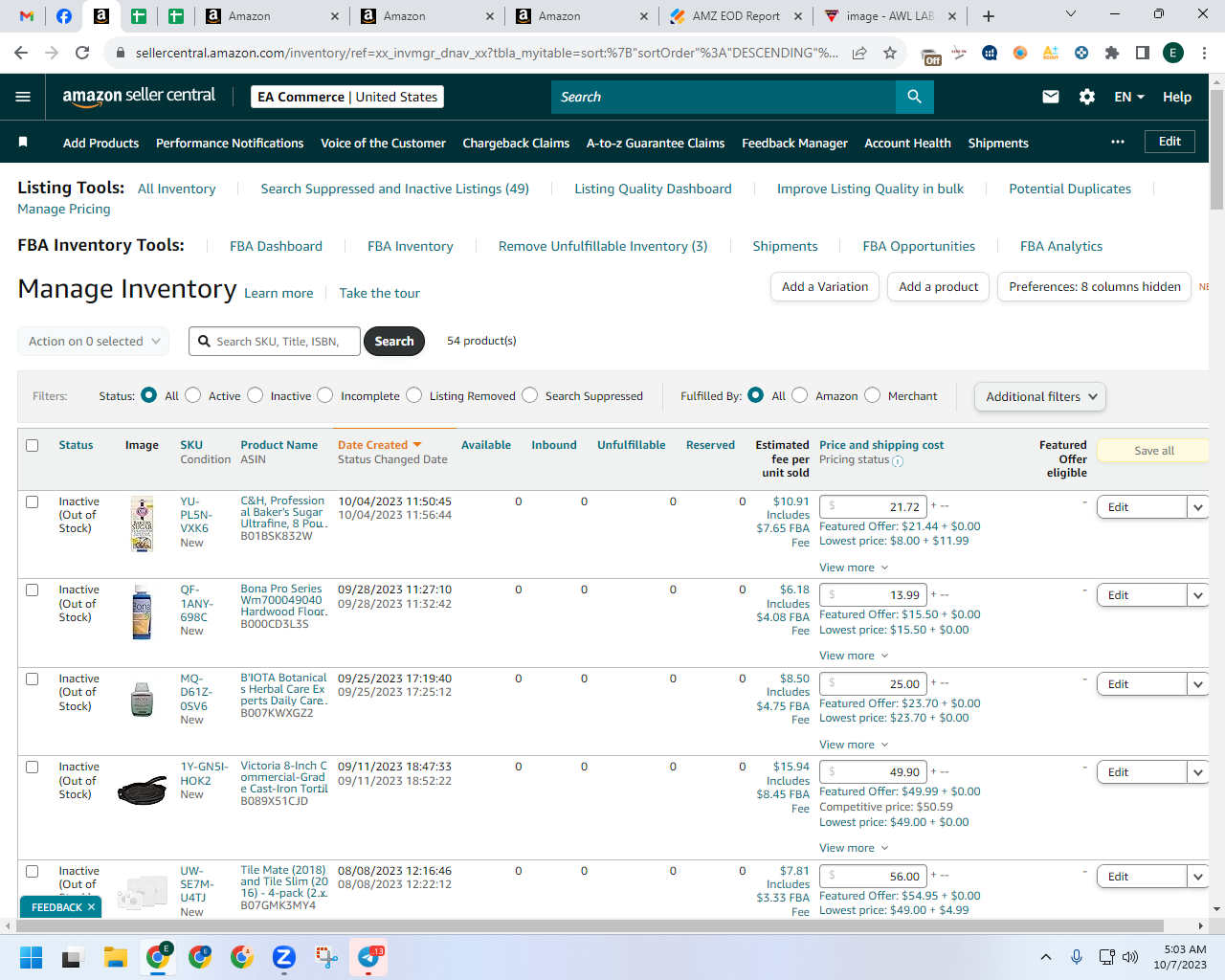Reload the page with the refresh icon
Viewport: 1225px width, 980px height.
coord(82,53)
